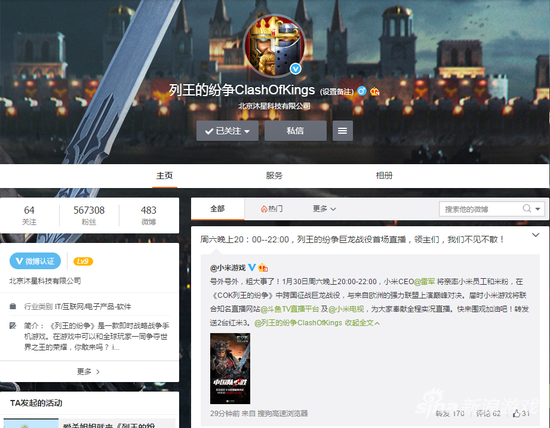Select the 全部 feed filter tab

tap(217, 209)
